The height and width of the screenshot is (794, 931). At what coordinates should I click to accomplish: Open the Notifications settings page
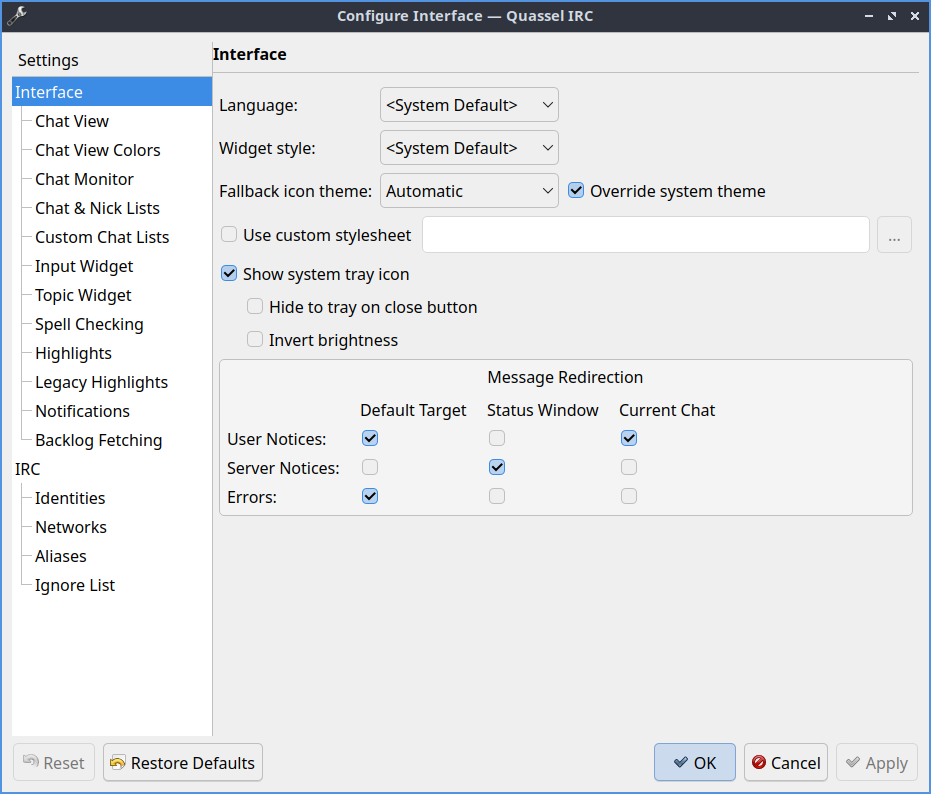pos(82,411)
